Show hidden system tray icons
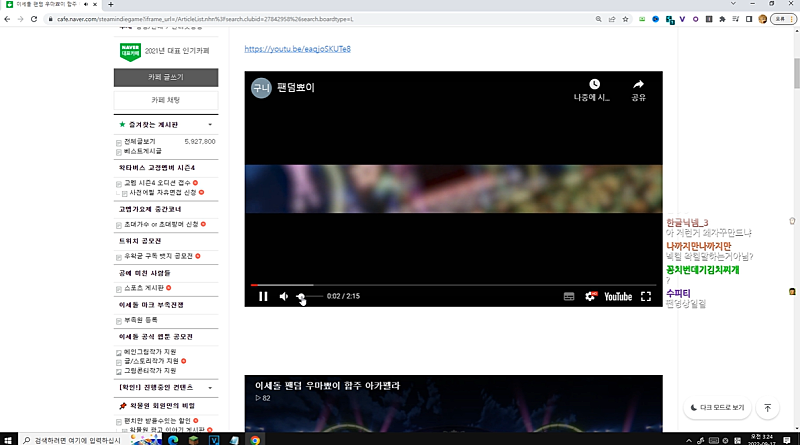The image size is (800, 445). 689,440
